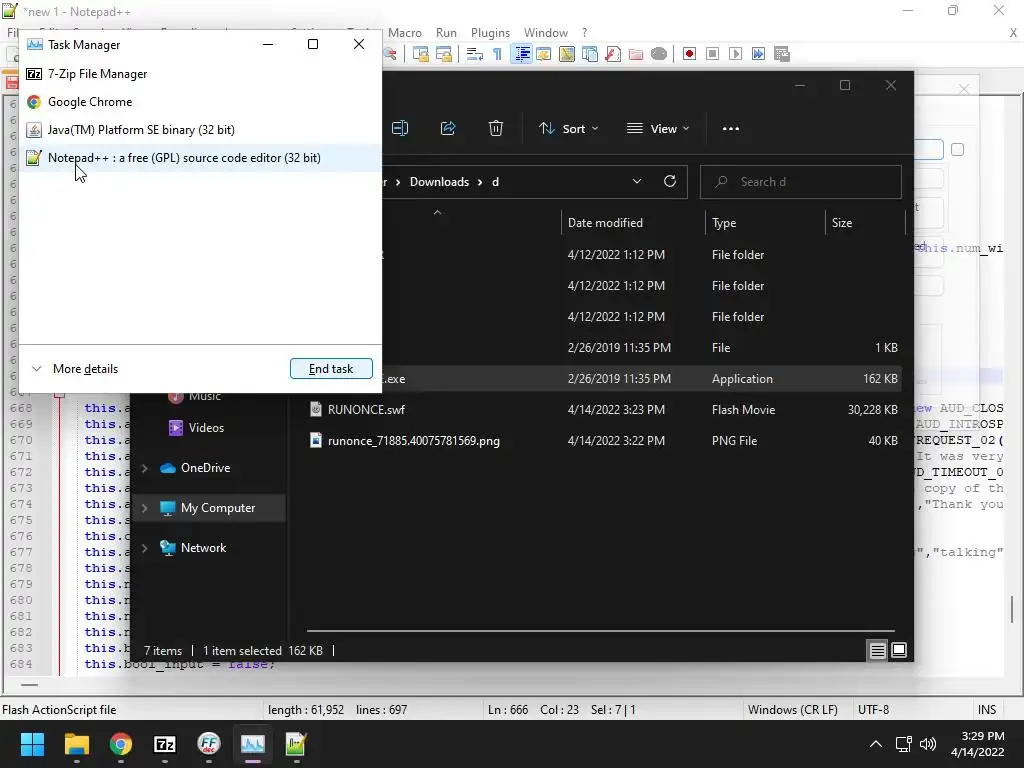
Task: Expand address bar history dropdown
Action: (x=637, y=182)
